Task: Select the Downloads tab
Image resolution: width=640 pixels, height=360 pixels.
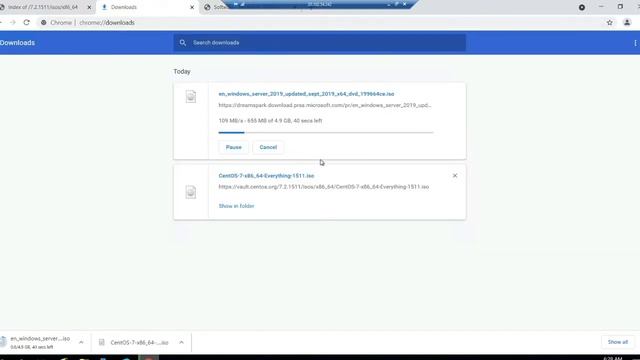Action: 147,7
